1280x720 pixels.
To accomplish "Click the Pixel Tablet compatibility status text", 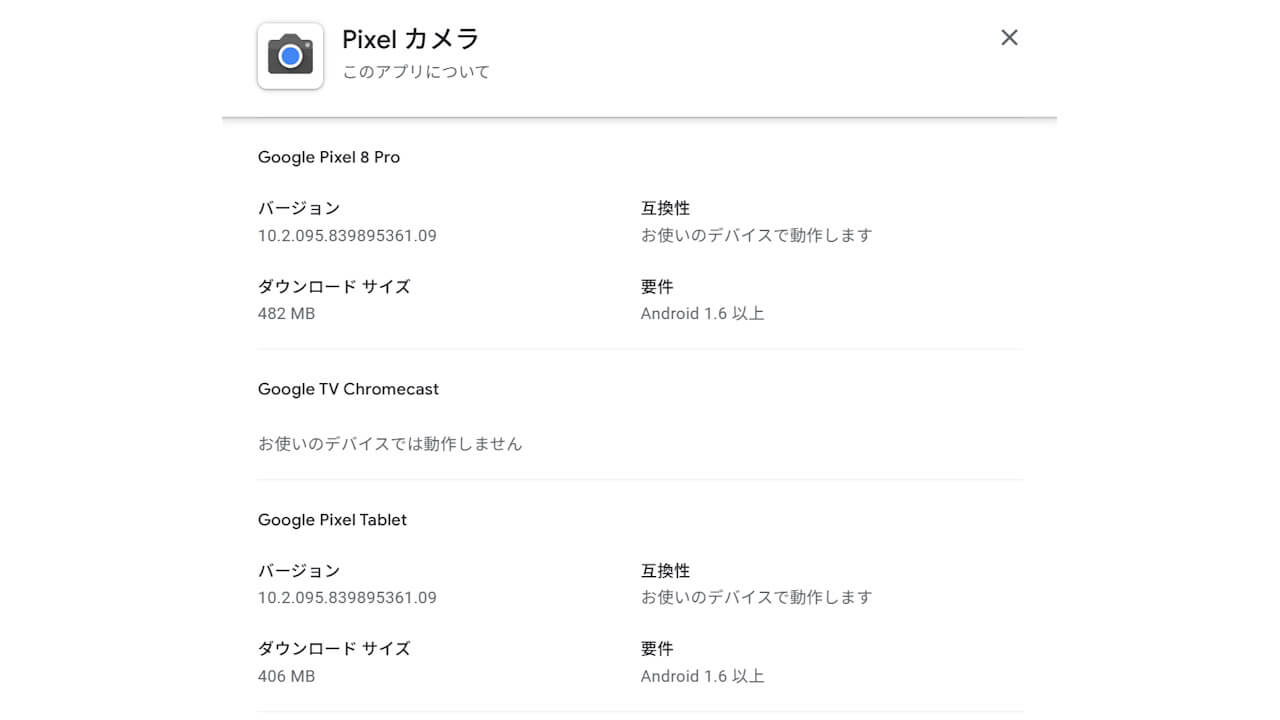I will point(756,598).
